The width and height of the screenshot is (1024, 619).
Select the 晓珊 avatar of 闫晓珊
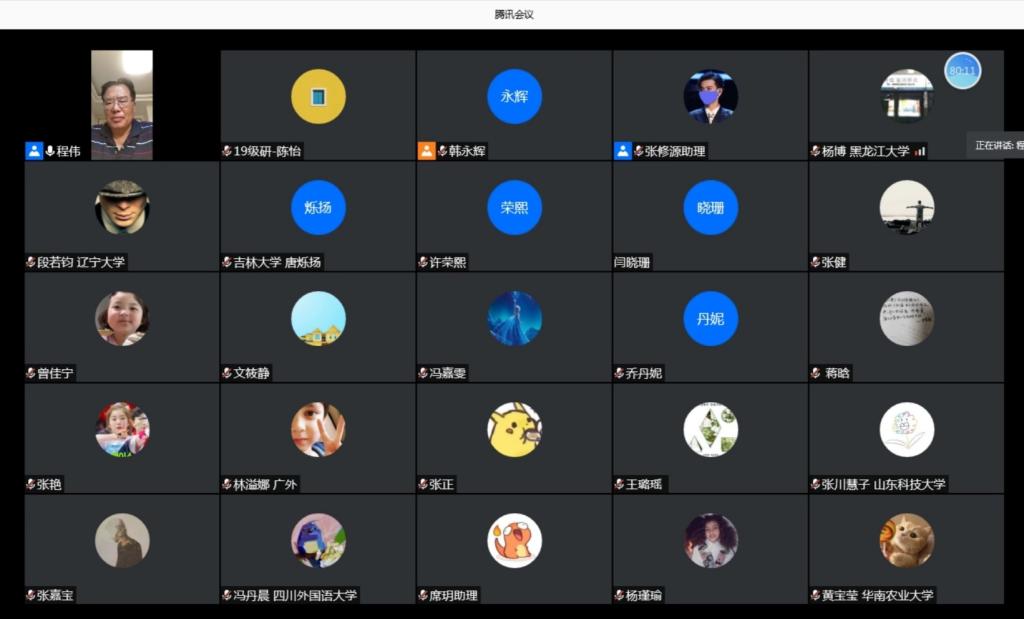tap(711, 208)
